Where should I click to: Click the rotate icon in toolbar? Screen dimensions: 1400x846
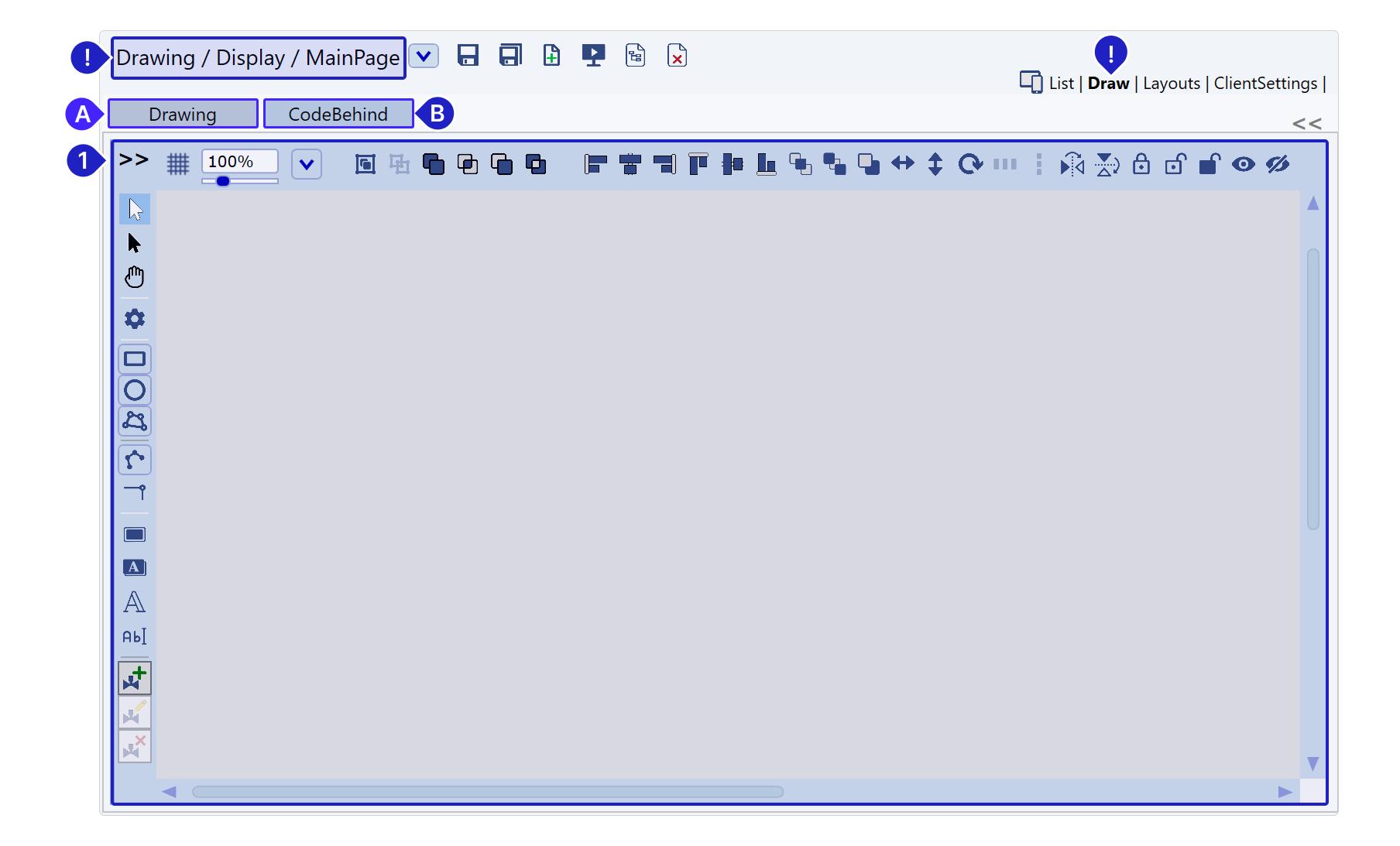969,164
